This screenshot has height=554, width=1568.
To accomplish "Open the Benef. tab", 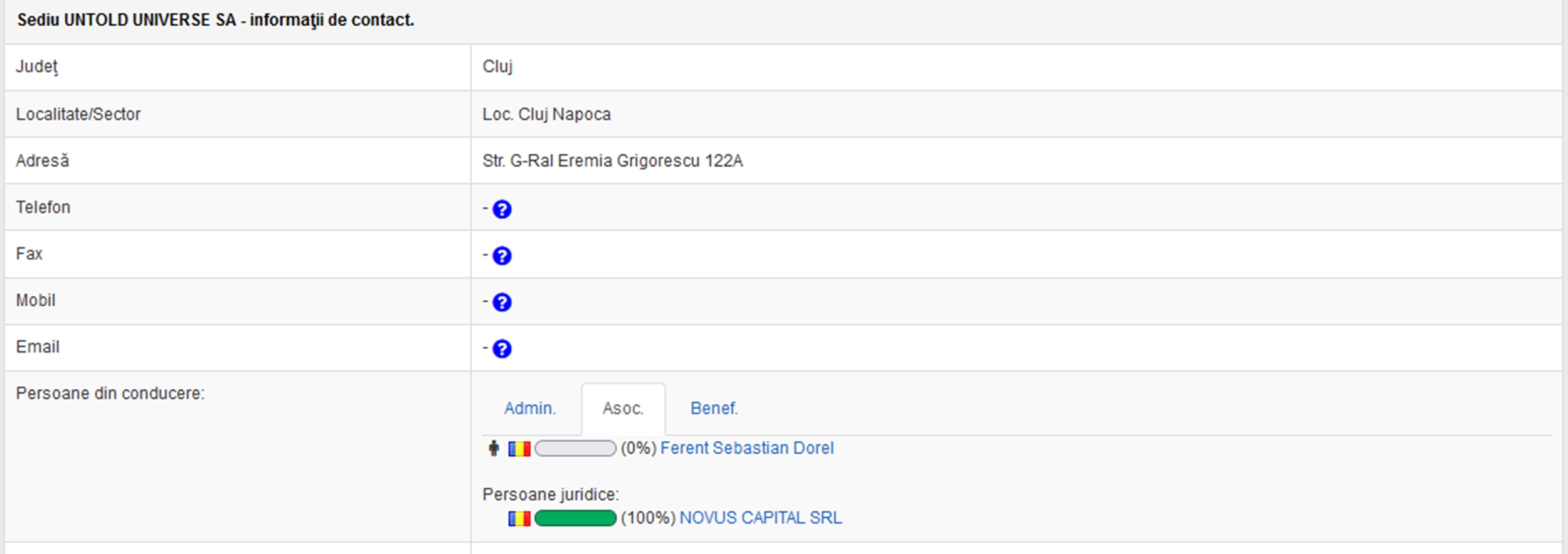I will point(714,409).
